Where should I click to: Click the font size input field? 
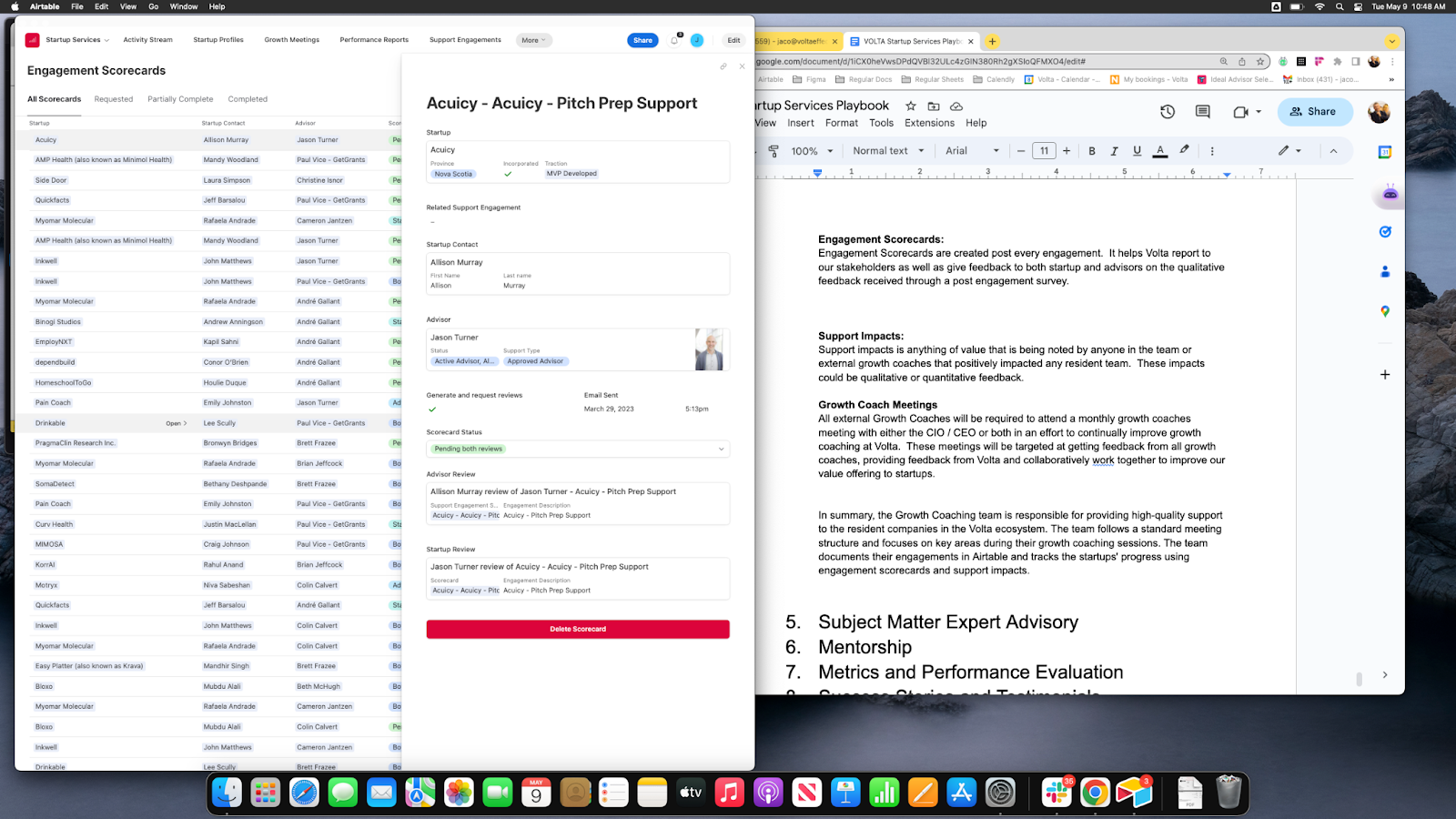tap(1044, 151)
